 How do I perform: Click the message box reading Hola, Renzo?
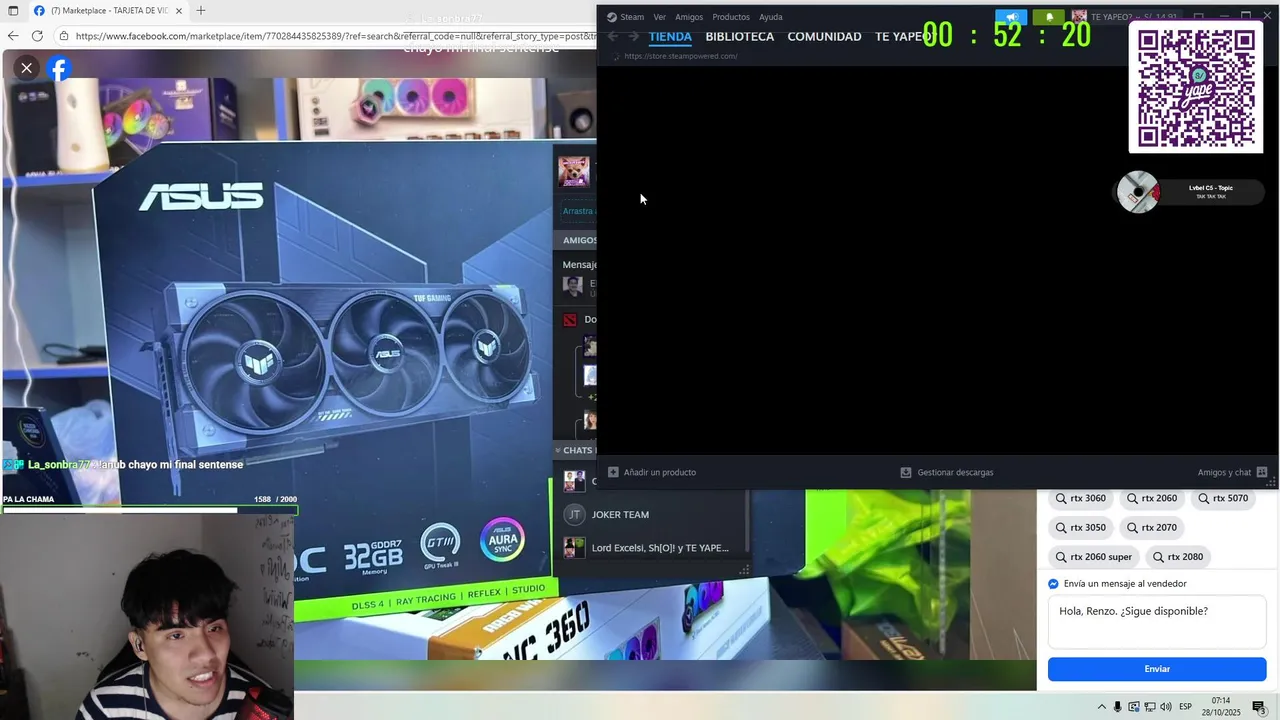pyautogui.click(x=1157, y=623)
